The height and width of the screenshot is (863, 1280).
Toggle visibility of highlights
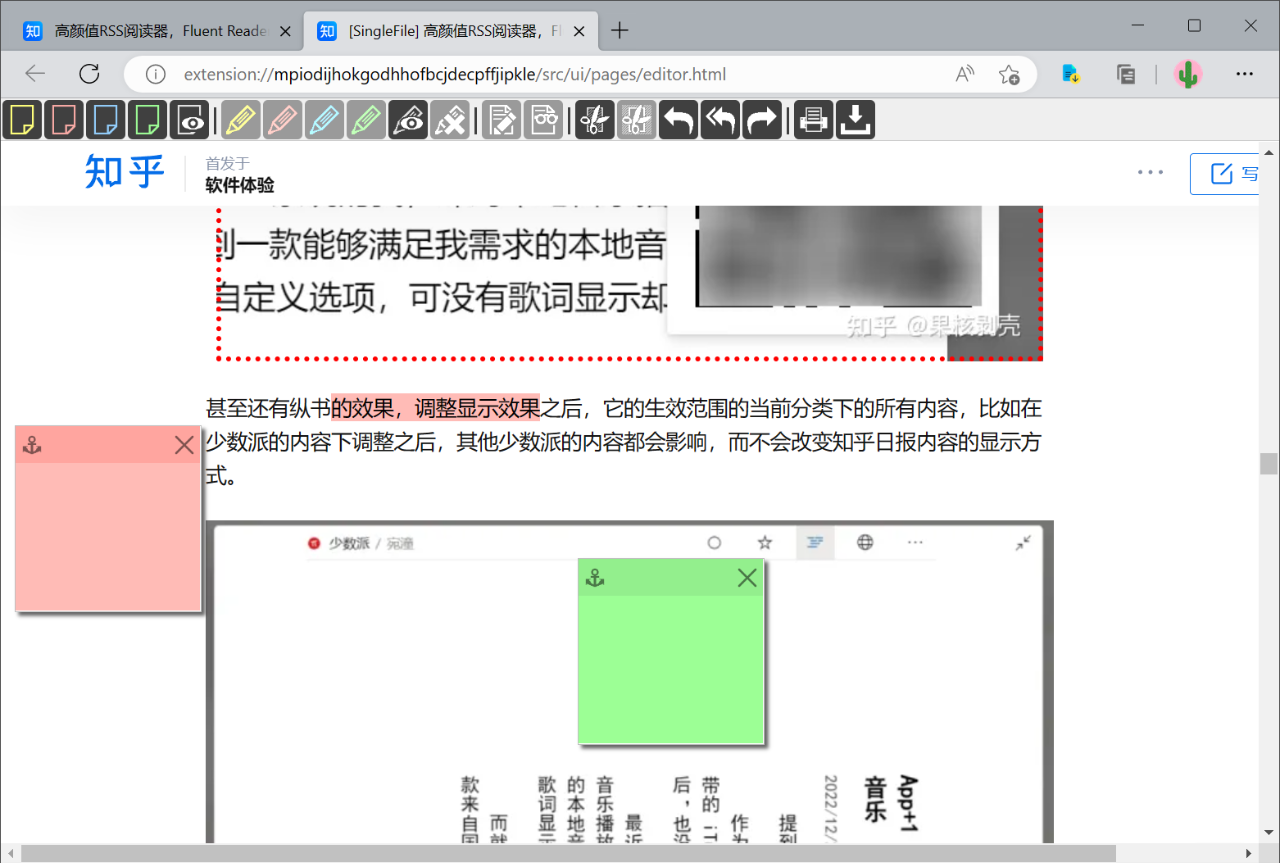409,120
